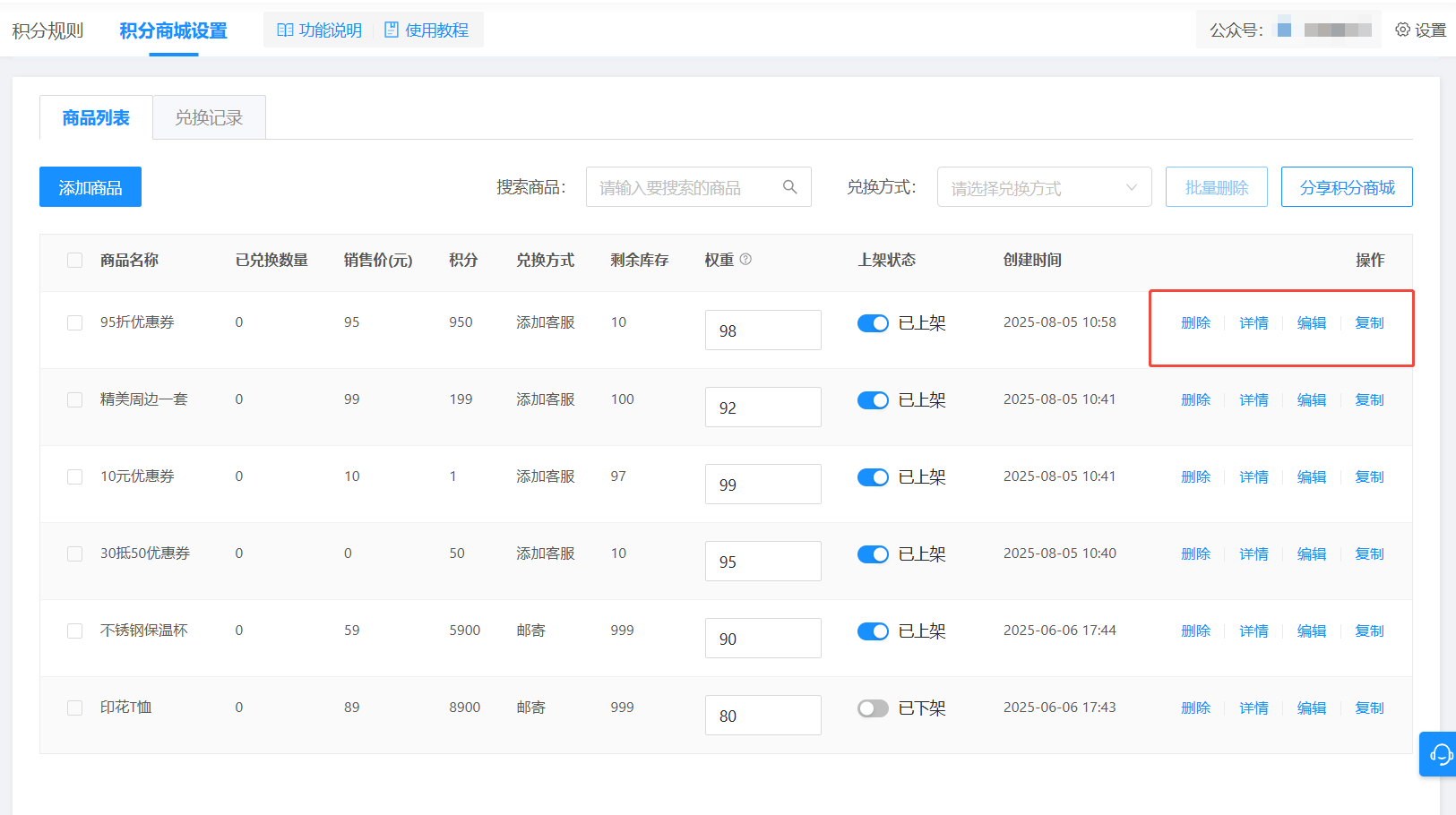Viewport: 1456px width, 815px height.
Task: Copy the 精美周边一套 product
Action: pos(1369,400)
